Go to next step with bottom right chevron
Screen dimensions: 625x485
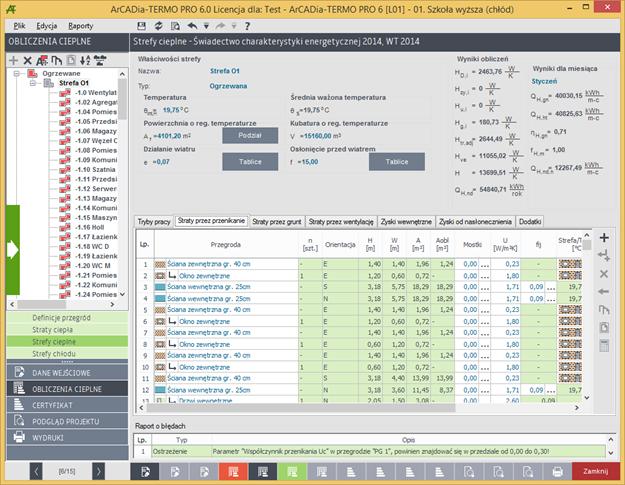(x=98, y=471)
